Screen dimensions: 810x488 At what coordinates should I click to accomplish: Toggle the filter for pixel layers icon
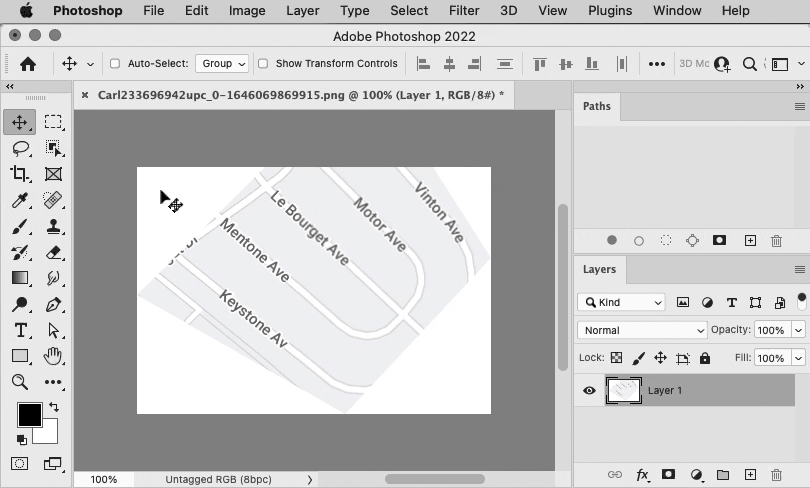[x=682, y=303]
